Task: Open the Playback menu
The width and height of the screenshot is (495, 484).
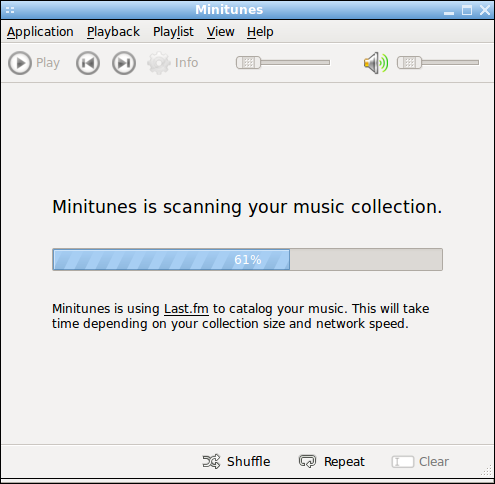Action: point(113,32)
